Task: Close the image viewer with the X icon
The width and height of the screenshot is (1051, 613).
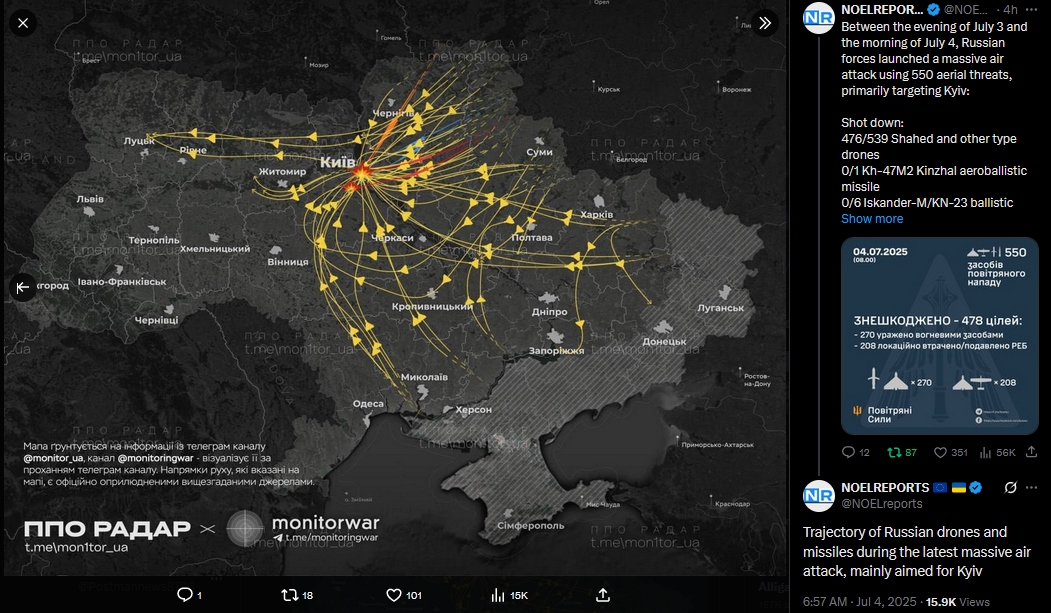Action: [23, 23]
